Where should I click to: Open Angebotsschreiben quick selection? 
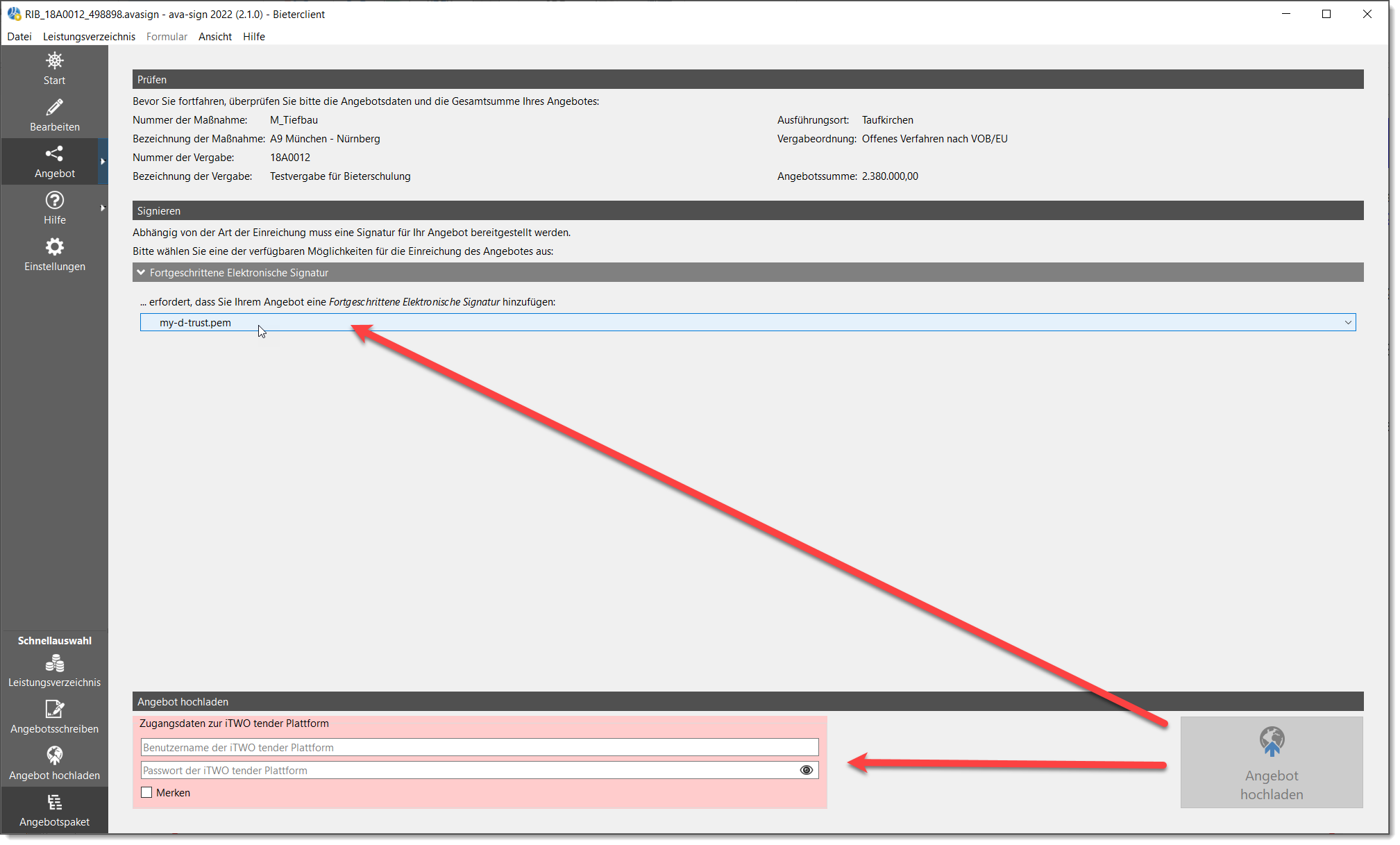pyautogui.click(x=54, y=717)
